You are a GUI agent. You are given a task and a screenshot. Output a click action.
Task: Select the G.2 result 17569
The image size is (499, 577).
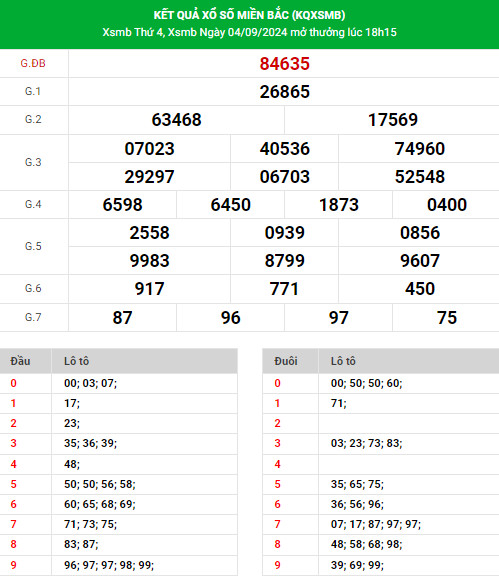click(393, 120)
